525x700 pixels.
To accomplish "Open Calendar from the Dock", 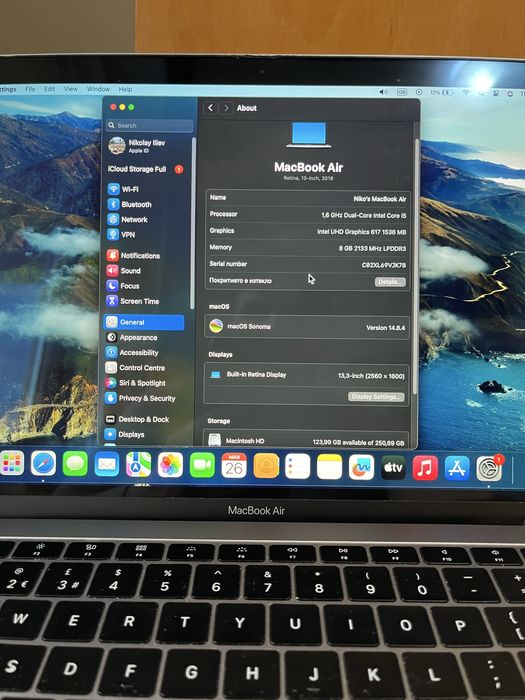I will (x=234, y=466).
